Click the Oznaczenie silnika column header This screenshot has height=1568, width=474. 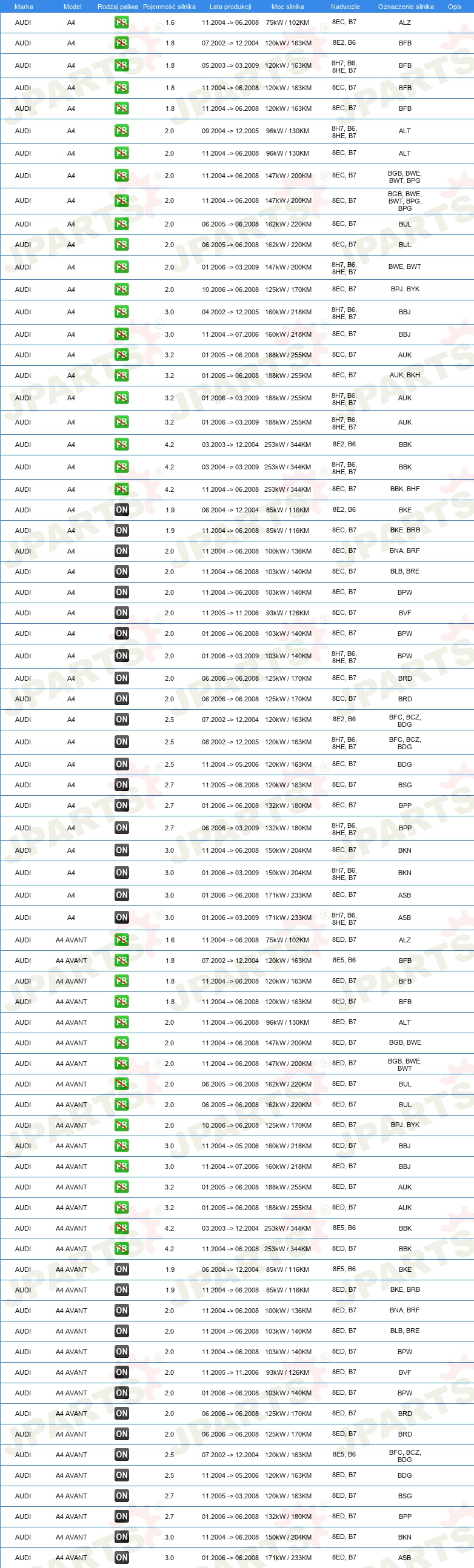click(406, 7)
